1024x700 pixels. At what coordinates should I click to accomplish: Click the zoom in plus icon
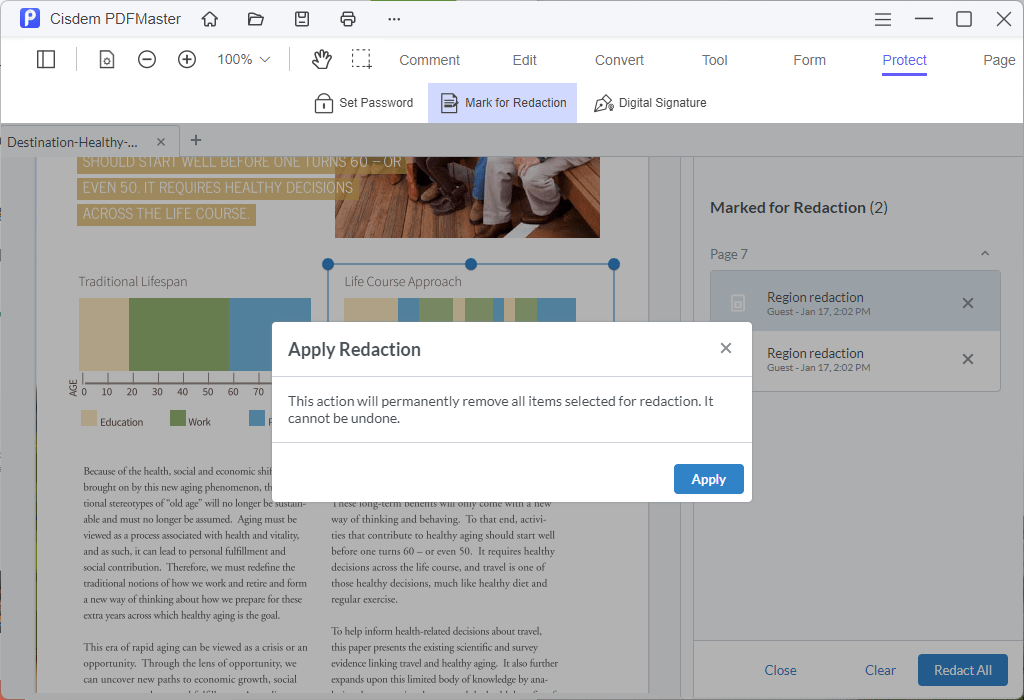tap(187, 59)
